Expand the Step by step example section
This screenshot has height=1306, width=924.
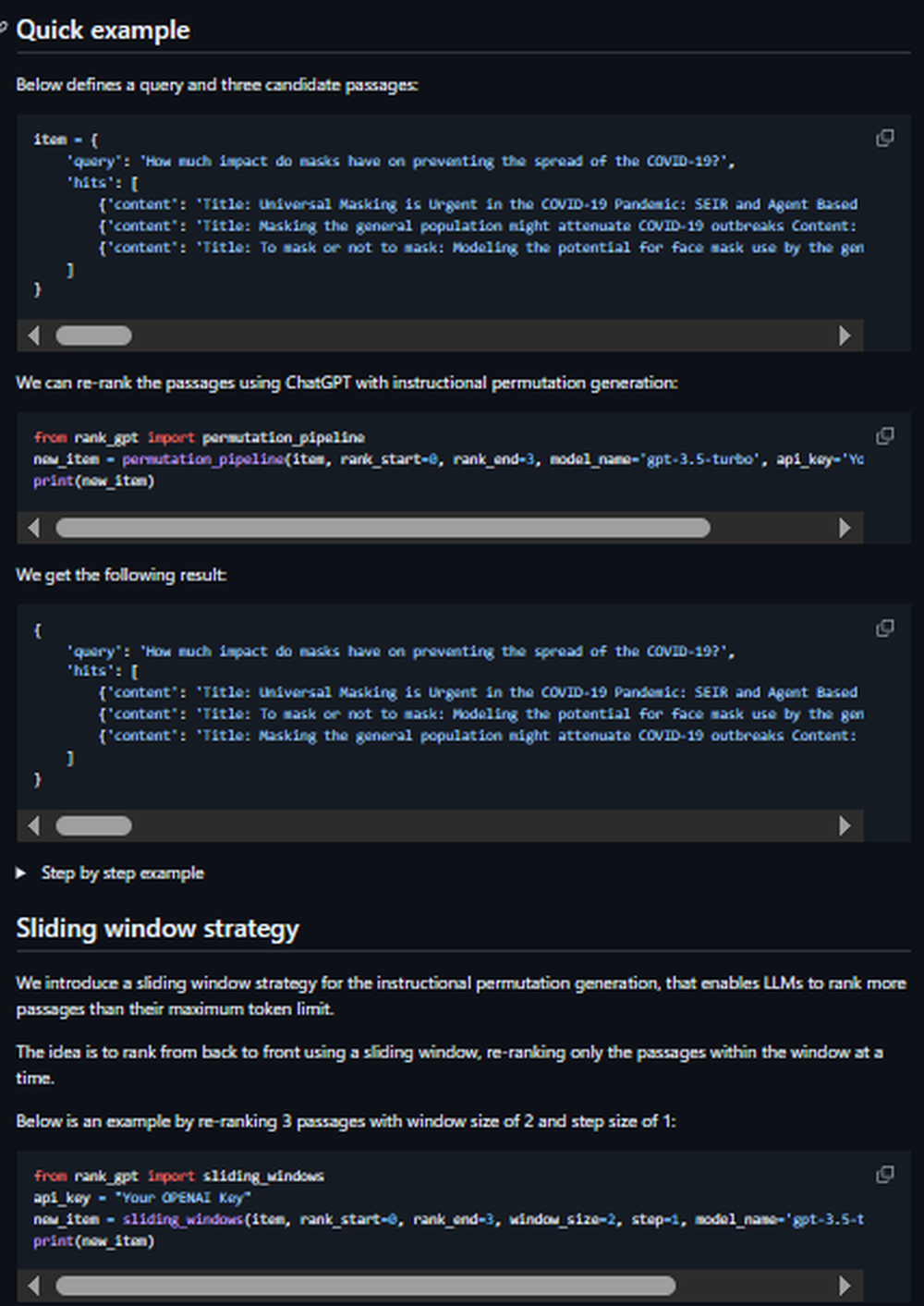[x=122, y=873]
